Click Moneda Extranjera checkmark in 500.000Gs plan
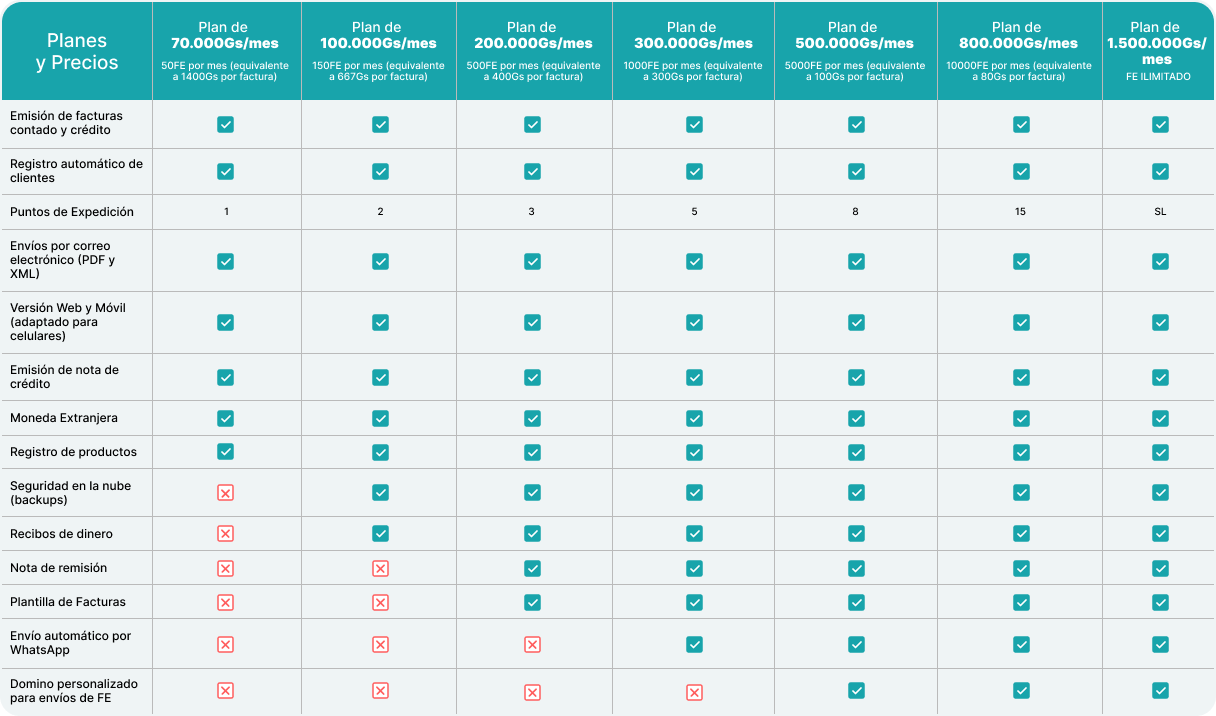 856,418
